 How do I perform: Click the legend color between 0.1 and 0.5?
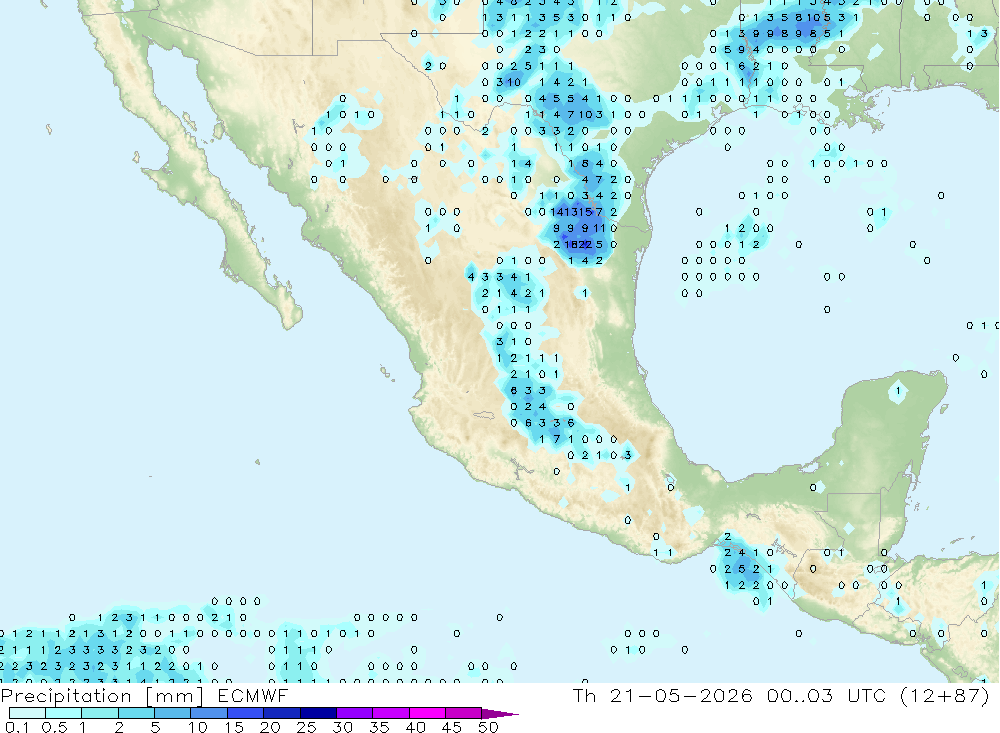pos(27,713)
